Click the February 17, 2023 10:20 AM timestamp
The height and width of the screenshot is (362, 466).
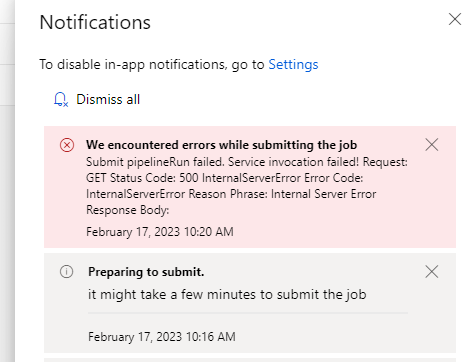[x=160, y=232]
